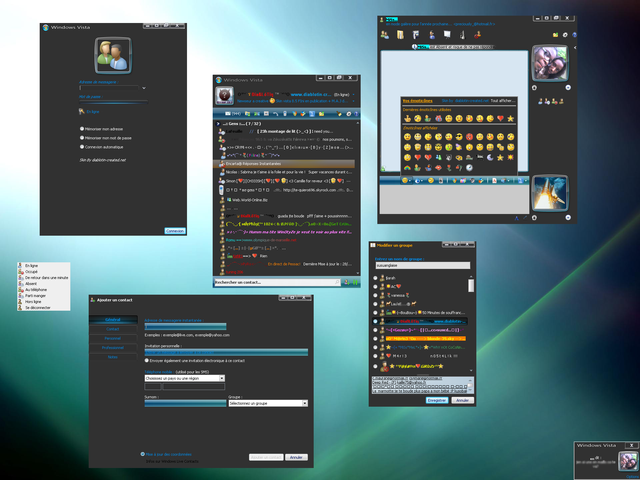Click the block contact icon in chat window toolbar
The height and width of the screenshot is (480, 640).
coord(478,35)
